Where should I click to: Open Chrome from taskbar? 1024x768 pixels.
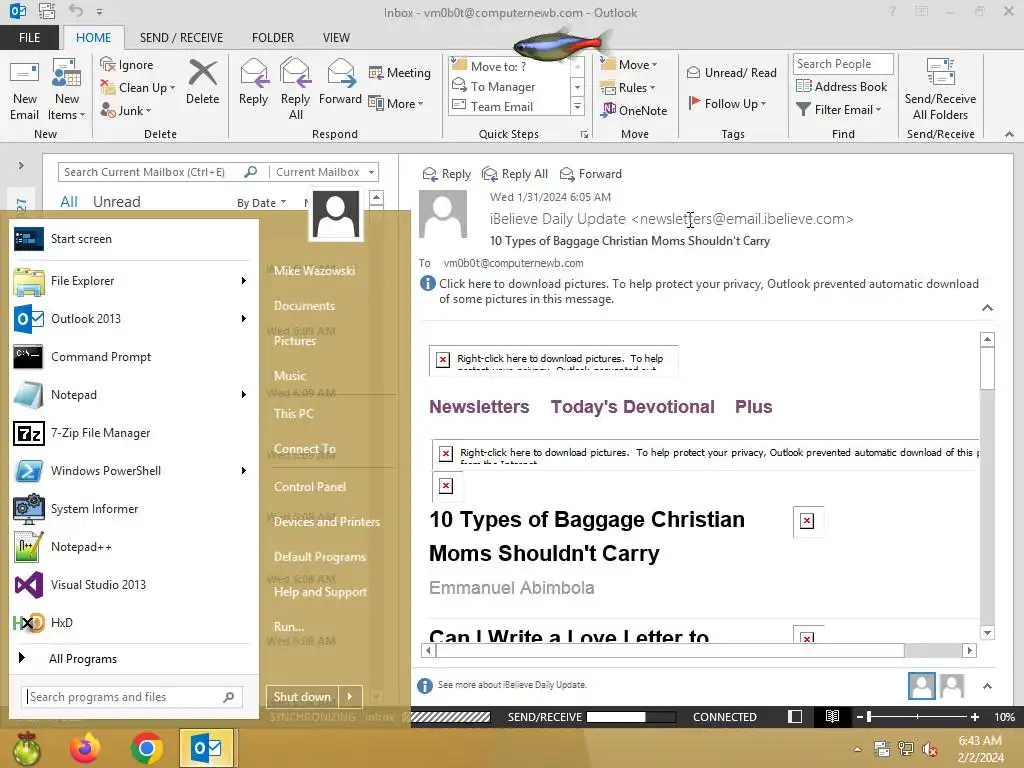pyautogui.click(x=146, y=748)
